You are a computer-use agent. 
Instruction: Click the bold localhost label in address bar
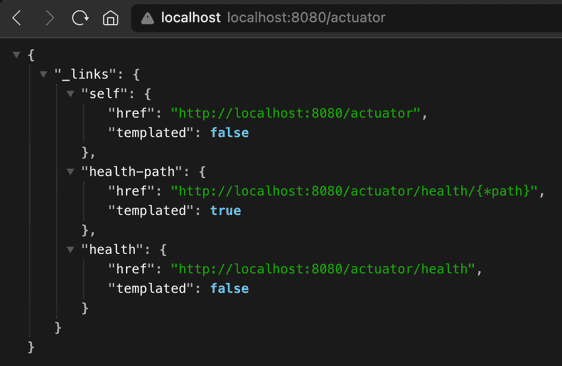[x=191, y=18]
